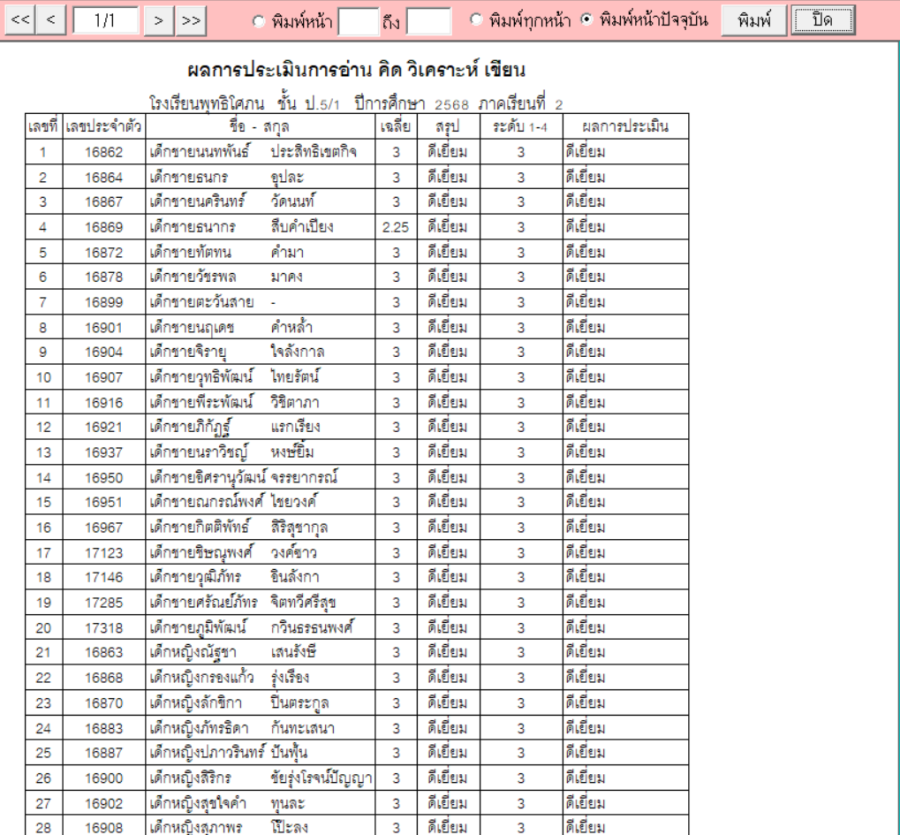Select the พิมพ์หน้า page range radio button
This screenshot has height=835, width=900.
tap(259, 21)
